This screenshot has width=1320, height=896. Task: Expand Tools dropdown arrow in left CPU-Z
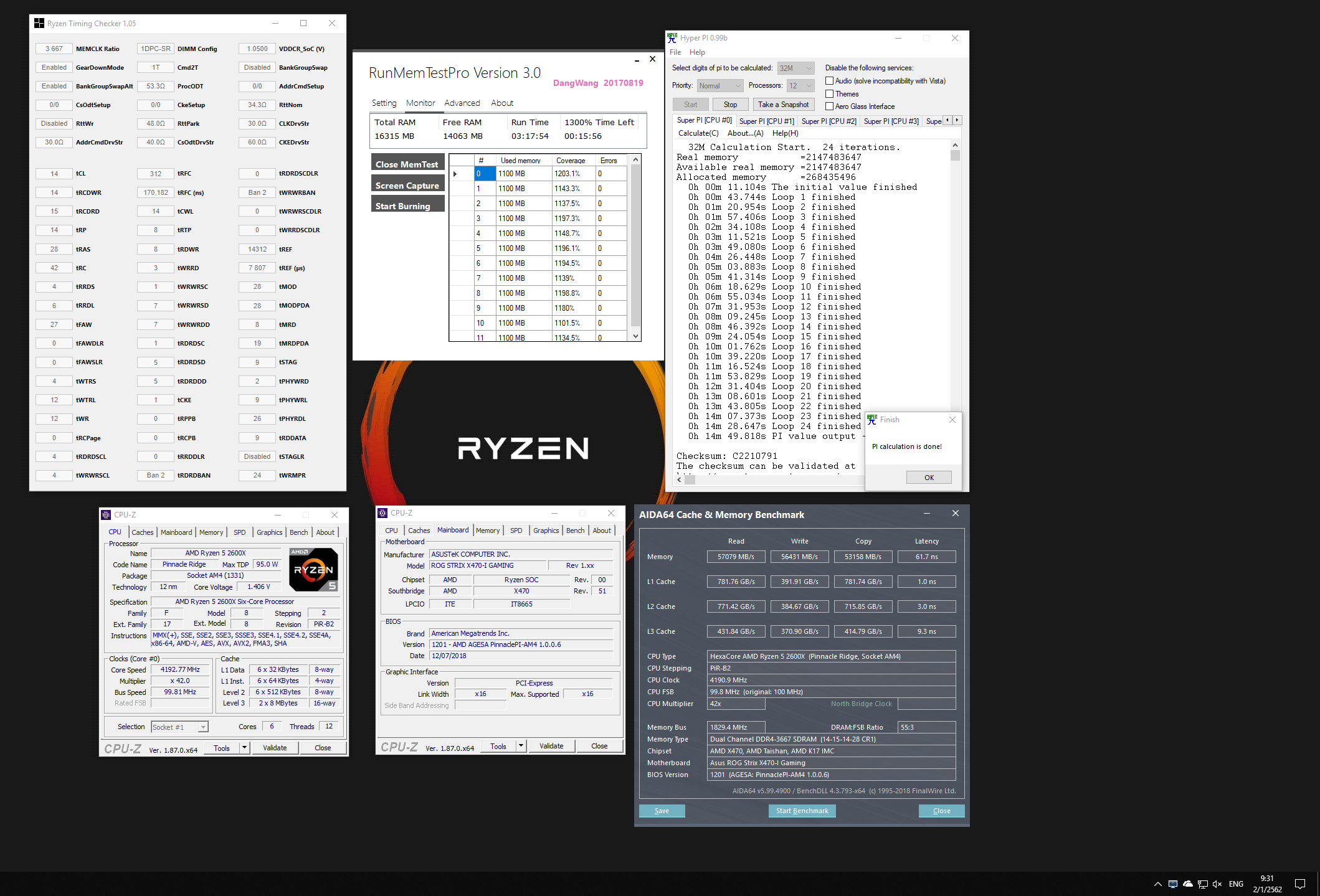coord(244,748)
